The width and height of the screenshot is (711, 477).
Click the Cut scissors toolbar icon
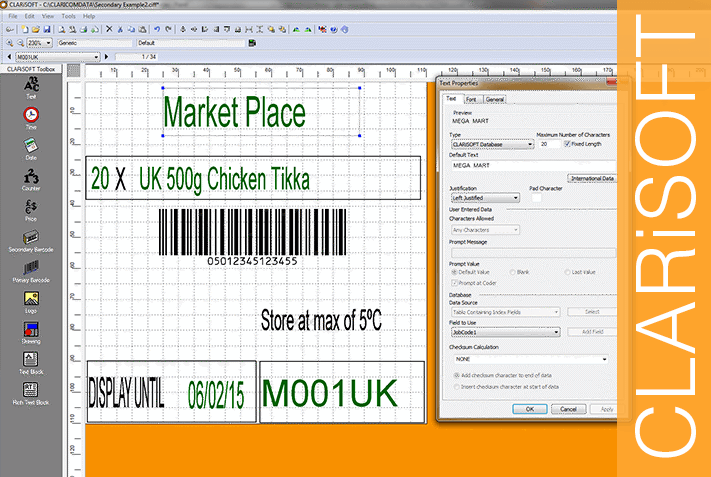(x=120, y=29)
